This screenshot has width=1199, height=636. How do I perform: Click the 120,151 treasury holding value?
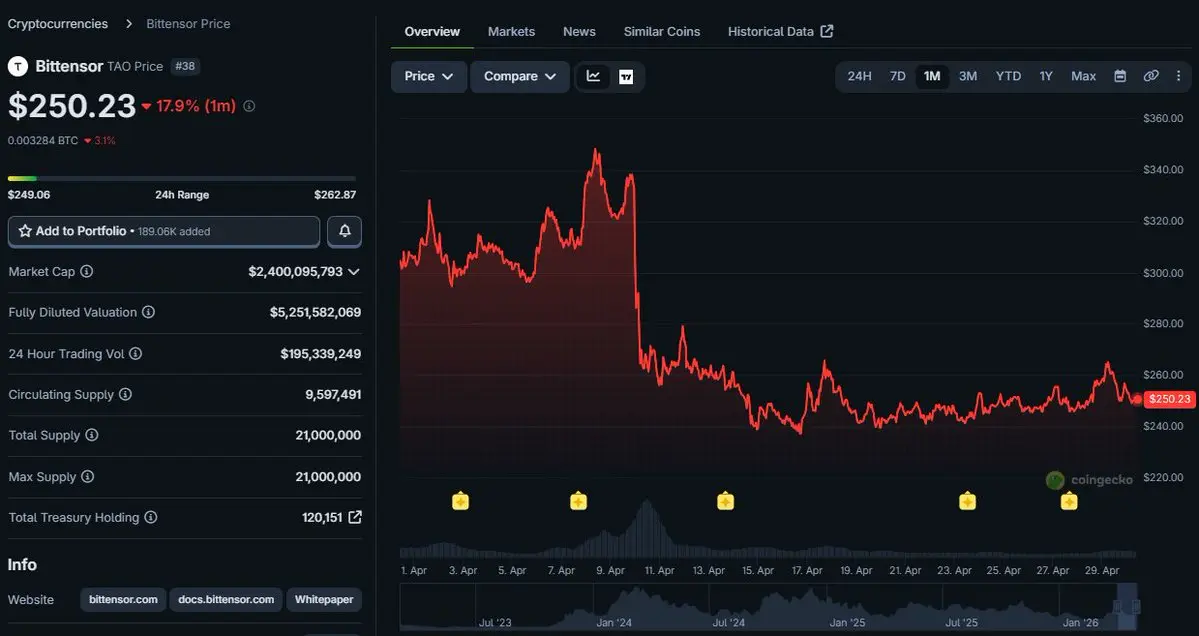click(x=322, y=518)
